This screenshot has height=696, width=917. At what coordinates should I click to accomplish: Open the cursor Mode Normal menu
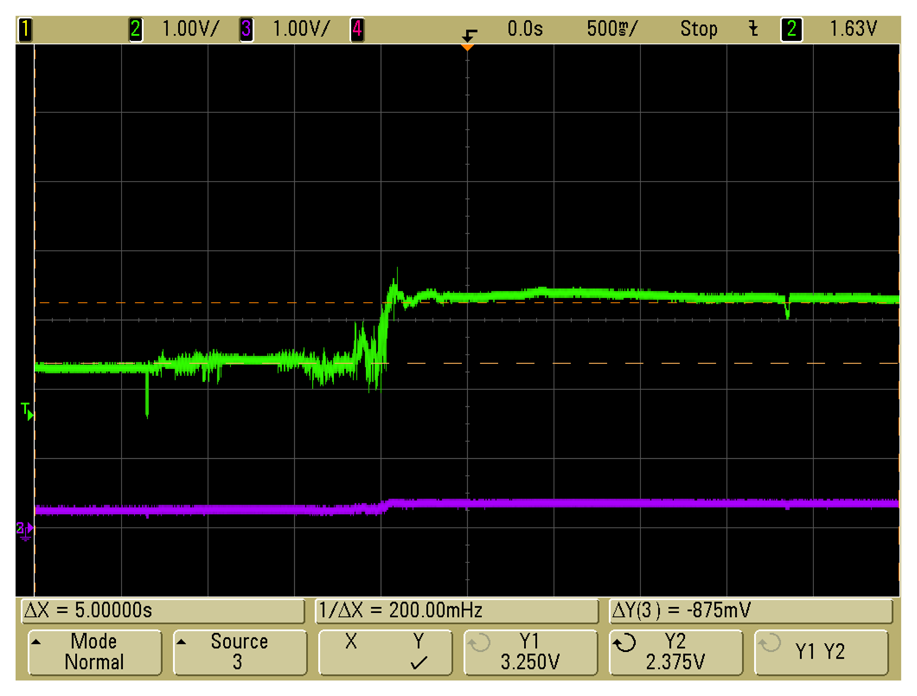tap(94, 652)
